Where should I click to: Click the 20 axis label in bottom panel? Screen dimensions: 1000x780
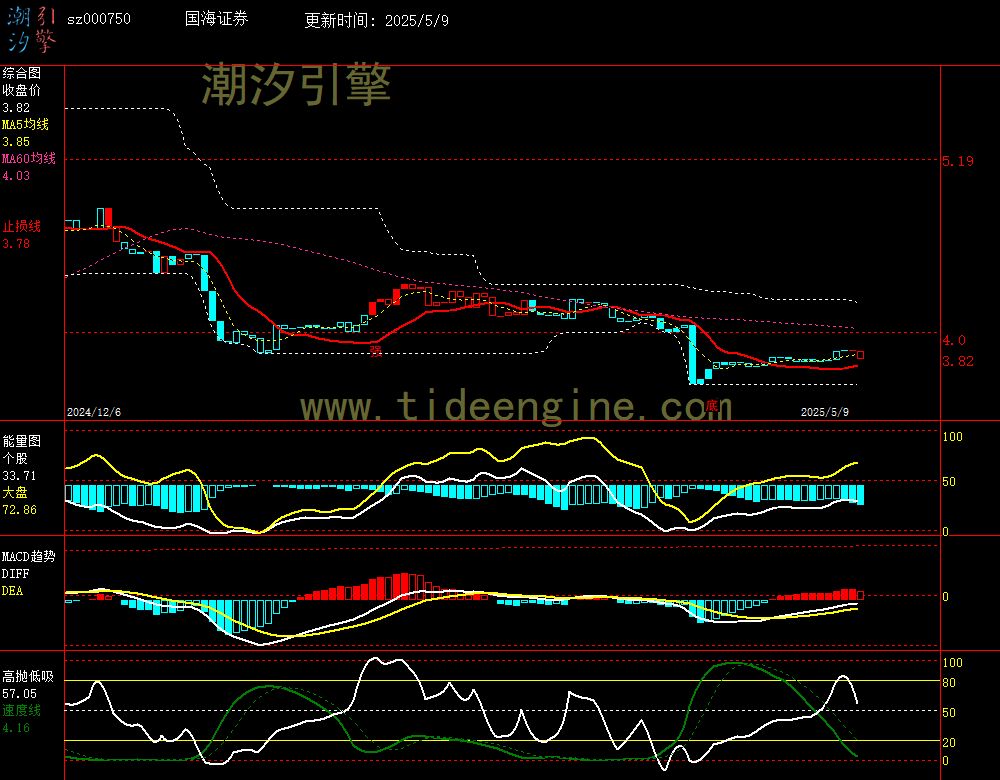(949, 743)
